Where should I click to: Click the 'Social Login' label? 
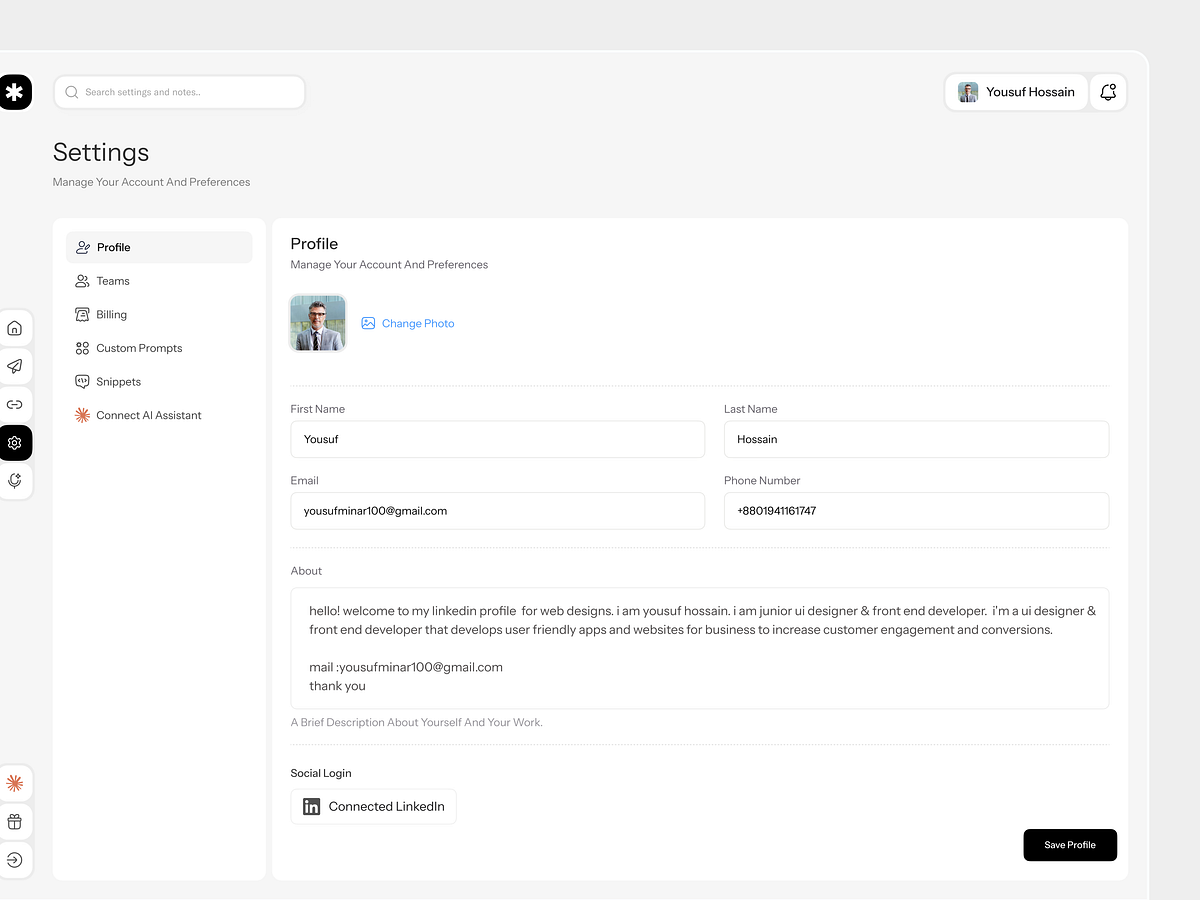coord(321,773)
